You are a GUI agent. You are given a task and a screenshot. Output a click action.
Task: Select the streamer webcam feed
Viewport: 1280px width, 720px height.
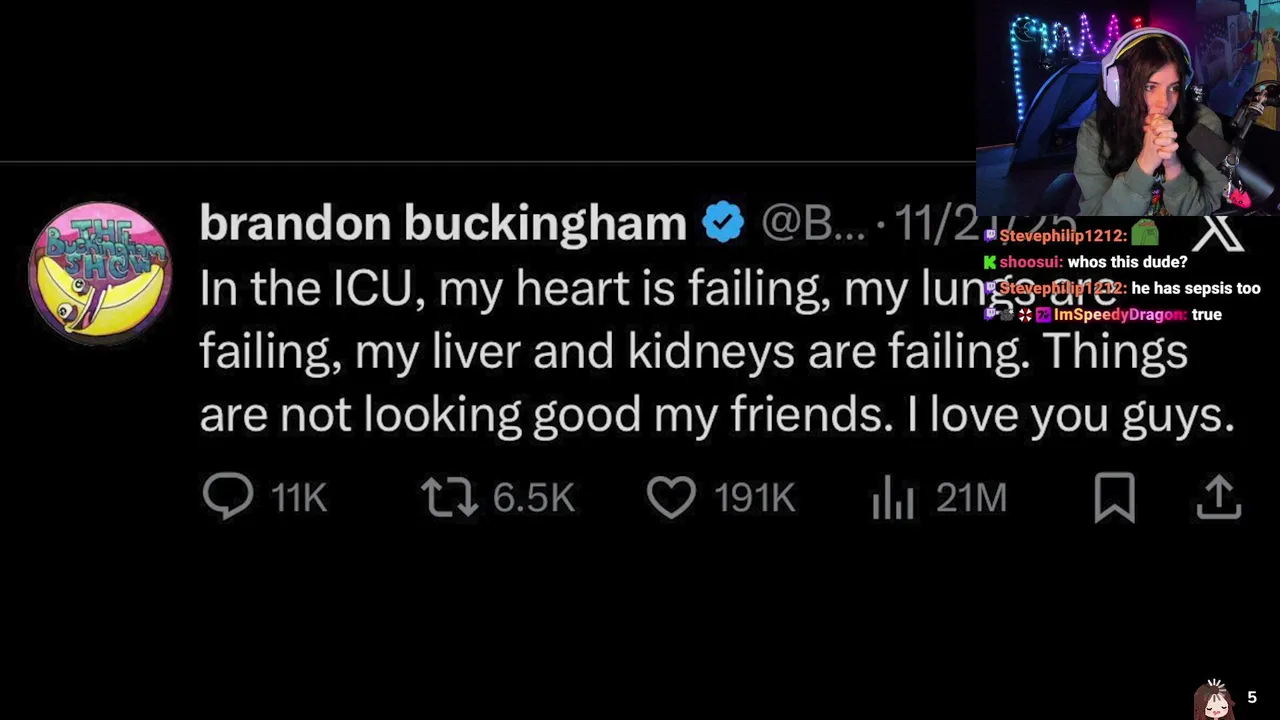(x=1128, y=108)
